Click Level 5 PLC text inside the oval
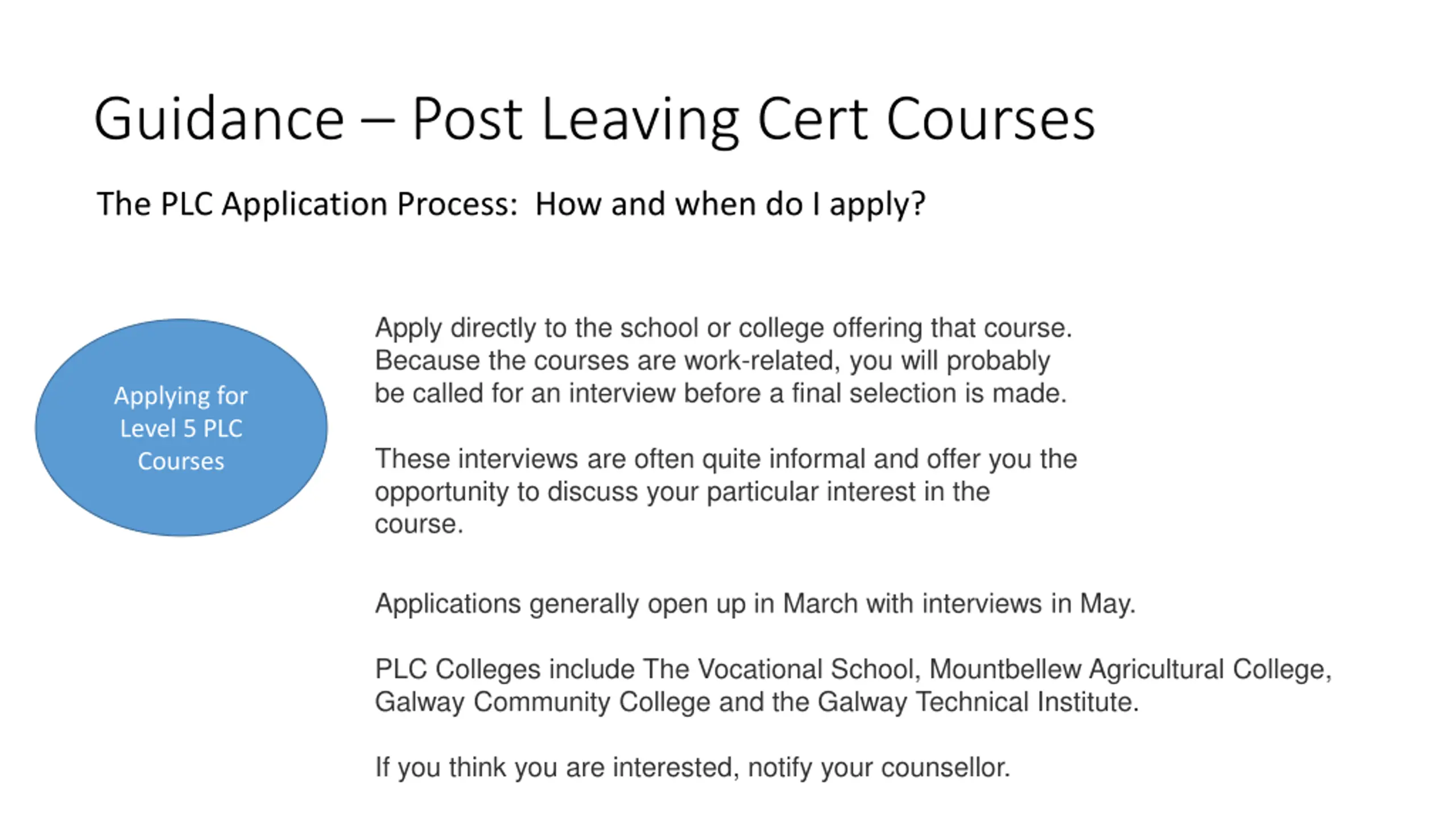Viewport: 1456px width, 819px height. pos(181,428)
